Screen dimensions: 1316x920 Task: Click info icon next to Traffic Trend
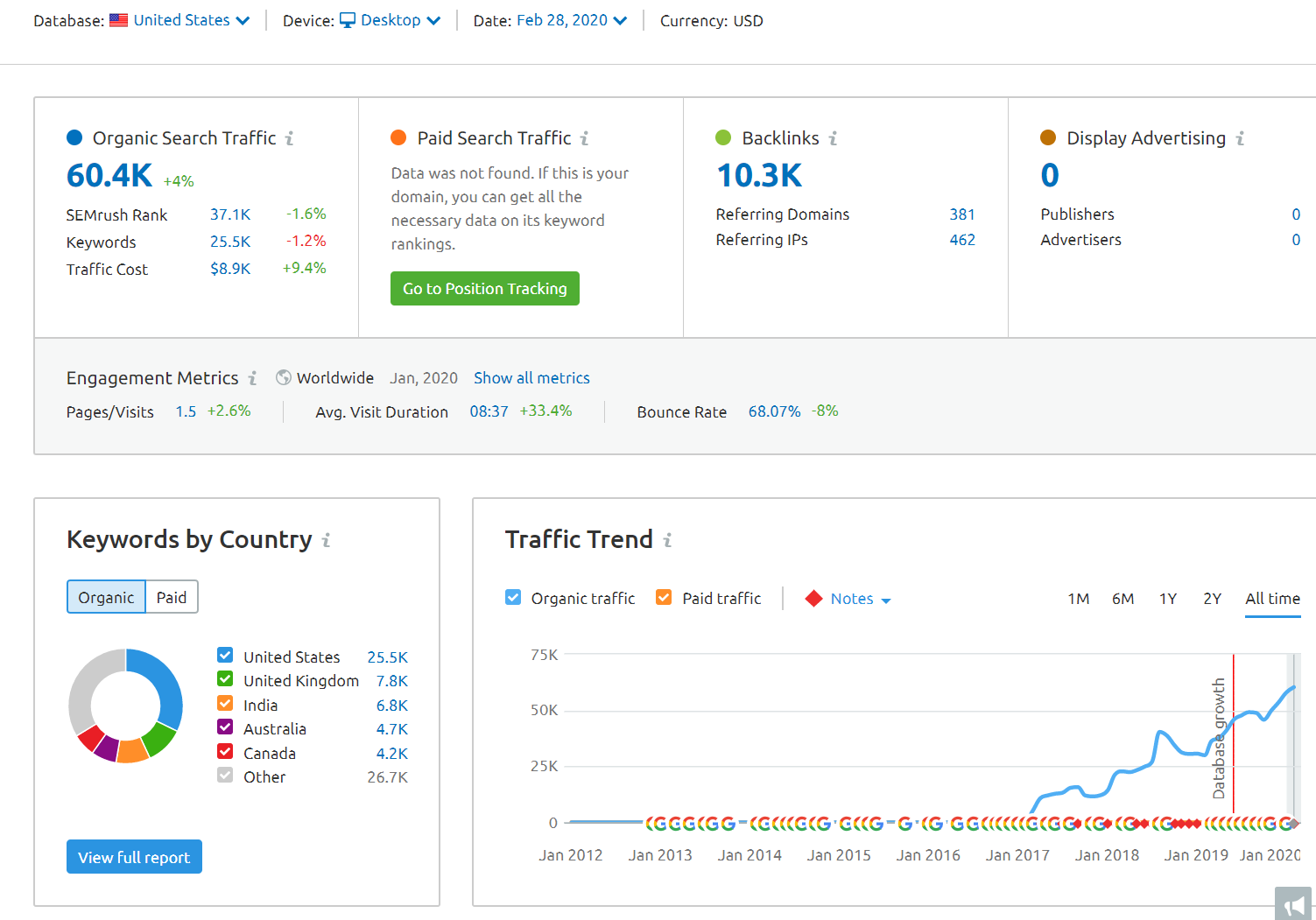(x=668, y=540)
